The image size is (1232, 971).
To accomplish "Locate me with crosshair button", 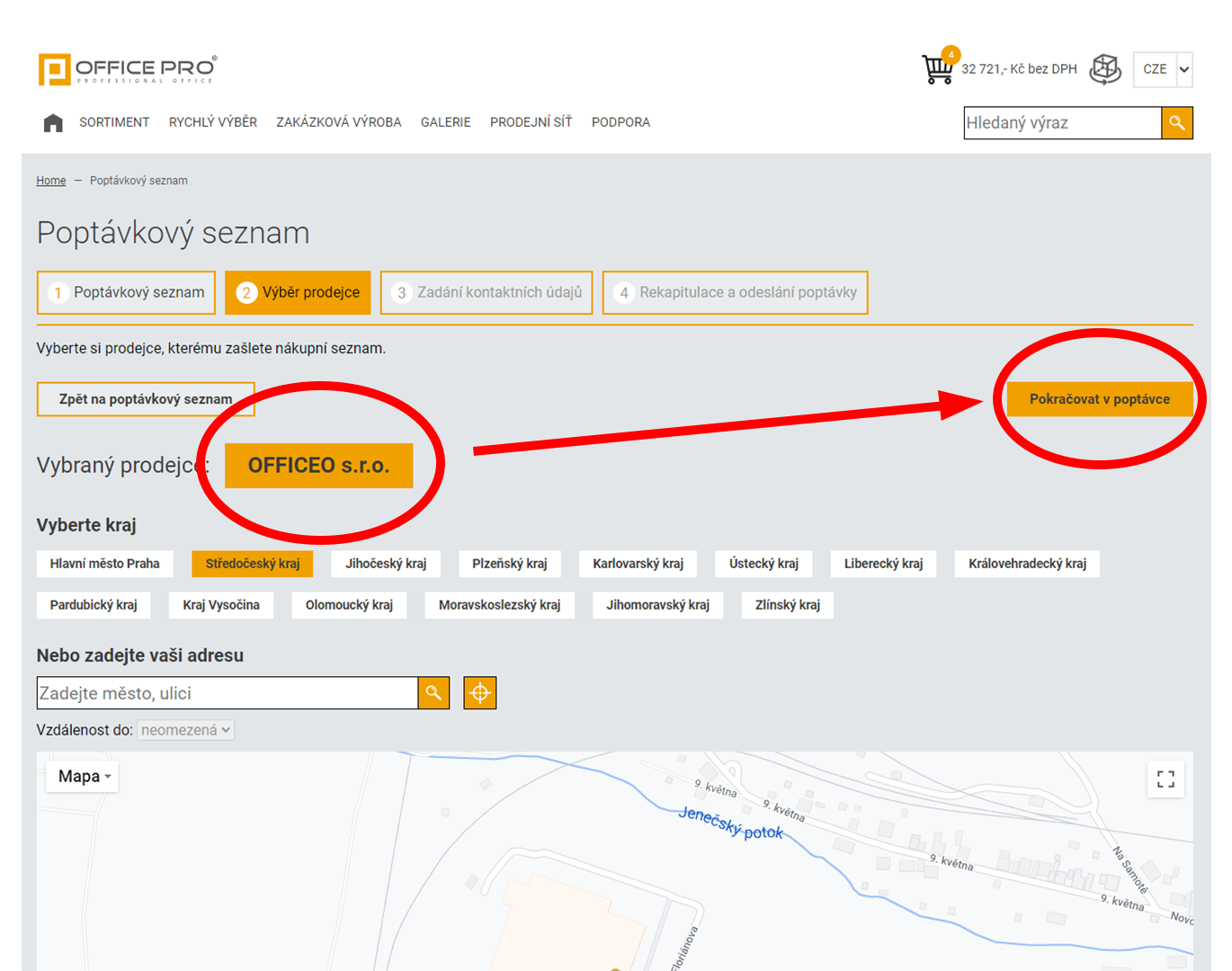I will [x=480, y=693].
